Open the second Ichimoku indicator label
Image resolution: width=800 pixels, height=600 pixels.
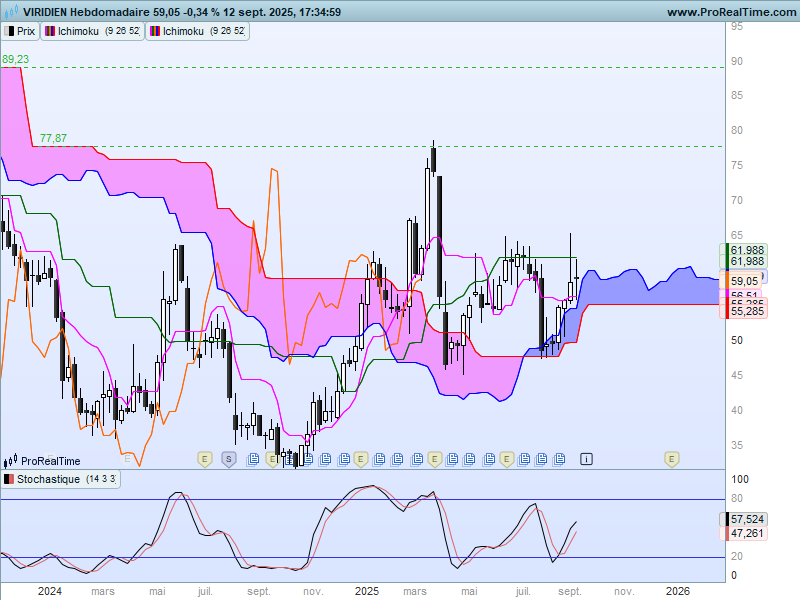pyautogui.click(x=197, y=31)
